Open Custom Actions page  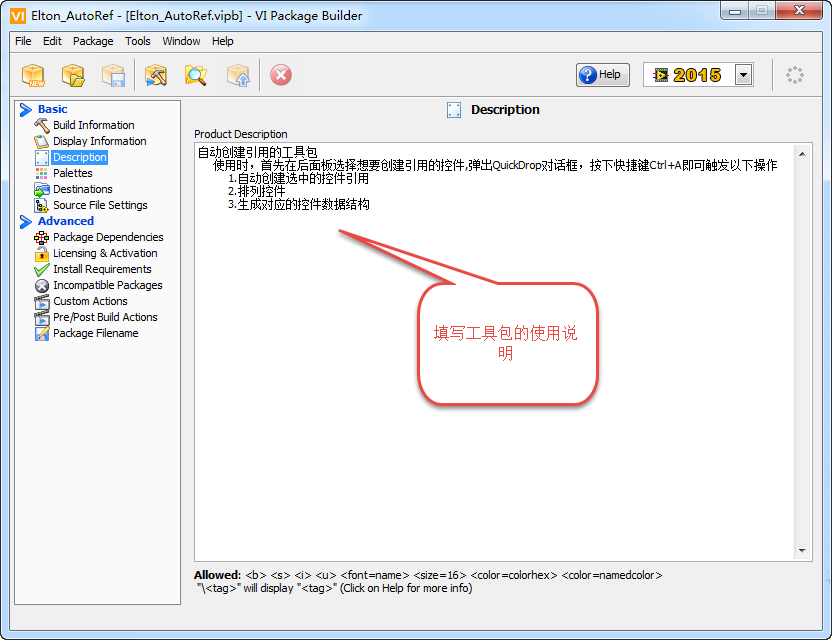click(90, 301)
